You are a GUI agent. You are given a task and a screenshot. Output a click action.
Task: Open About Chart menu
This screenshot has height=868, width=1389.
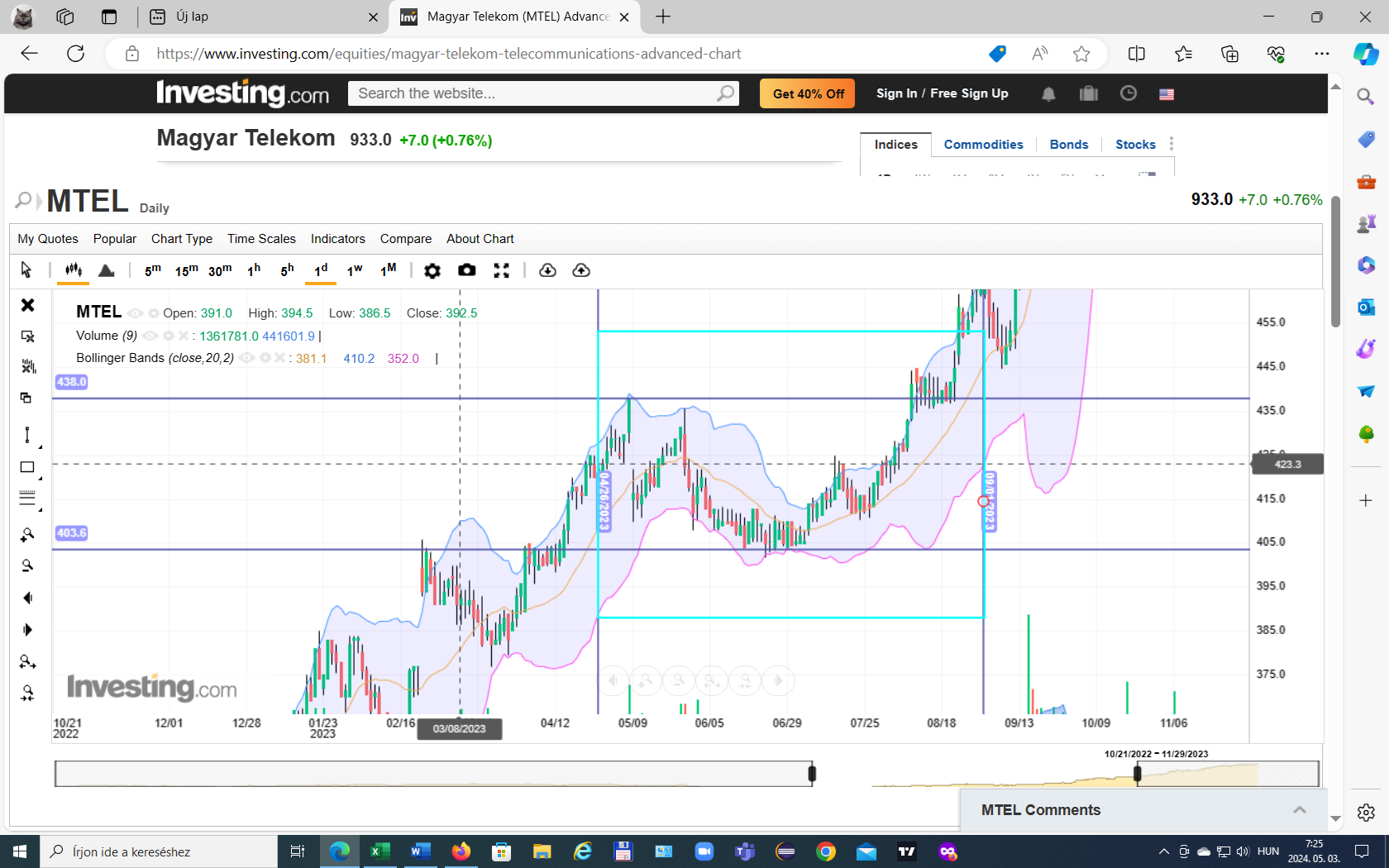pos(480,239)
